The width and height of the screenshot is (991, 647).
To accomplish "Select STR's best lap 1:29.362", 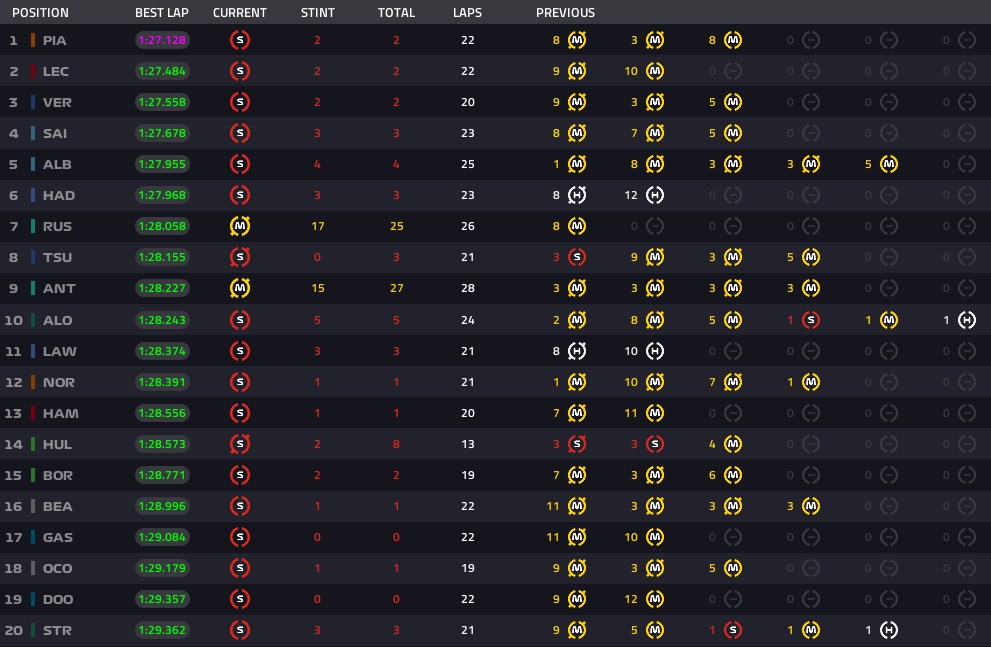I will 162,629.
